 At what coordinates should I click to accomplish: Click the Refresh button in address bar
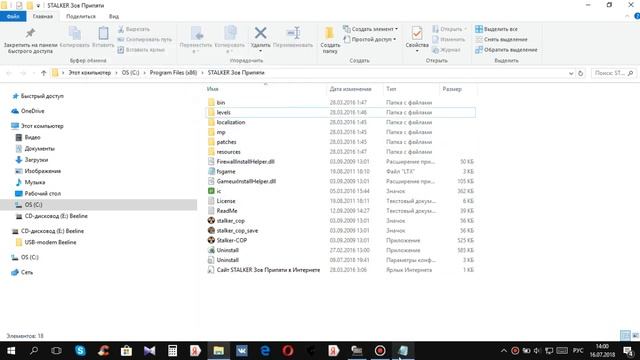coord(580,73)
